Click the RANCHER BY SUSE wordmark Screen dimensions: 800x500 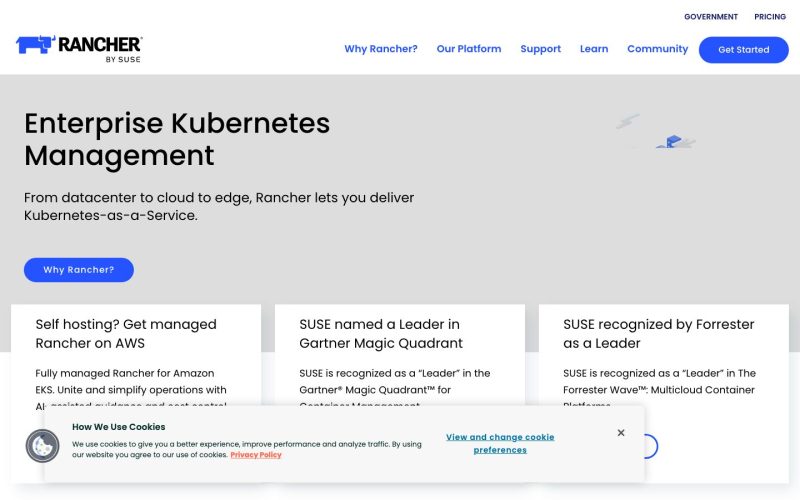point(100,49)
